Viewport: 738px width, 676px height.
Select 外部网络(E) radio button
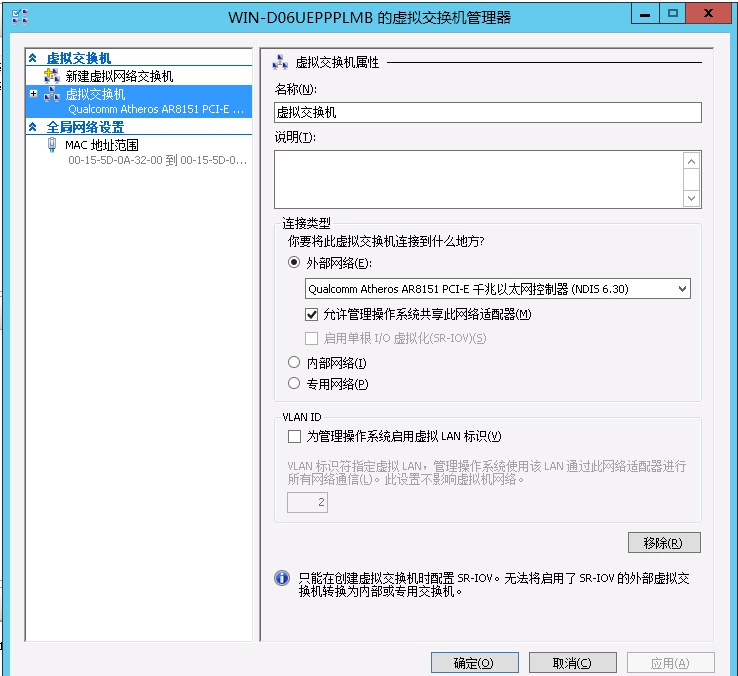(294, 262)
